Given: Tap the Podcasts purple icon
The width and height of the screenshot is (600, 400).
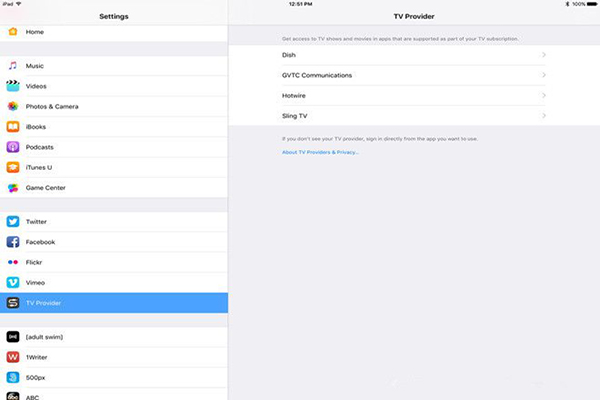Looking at the screenshot, I should [x=13, y=147].
